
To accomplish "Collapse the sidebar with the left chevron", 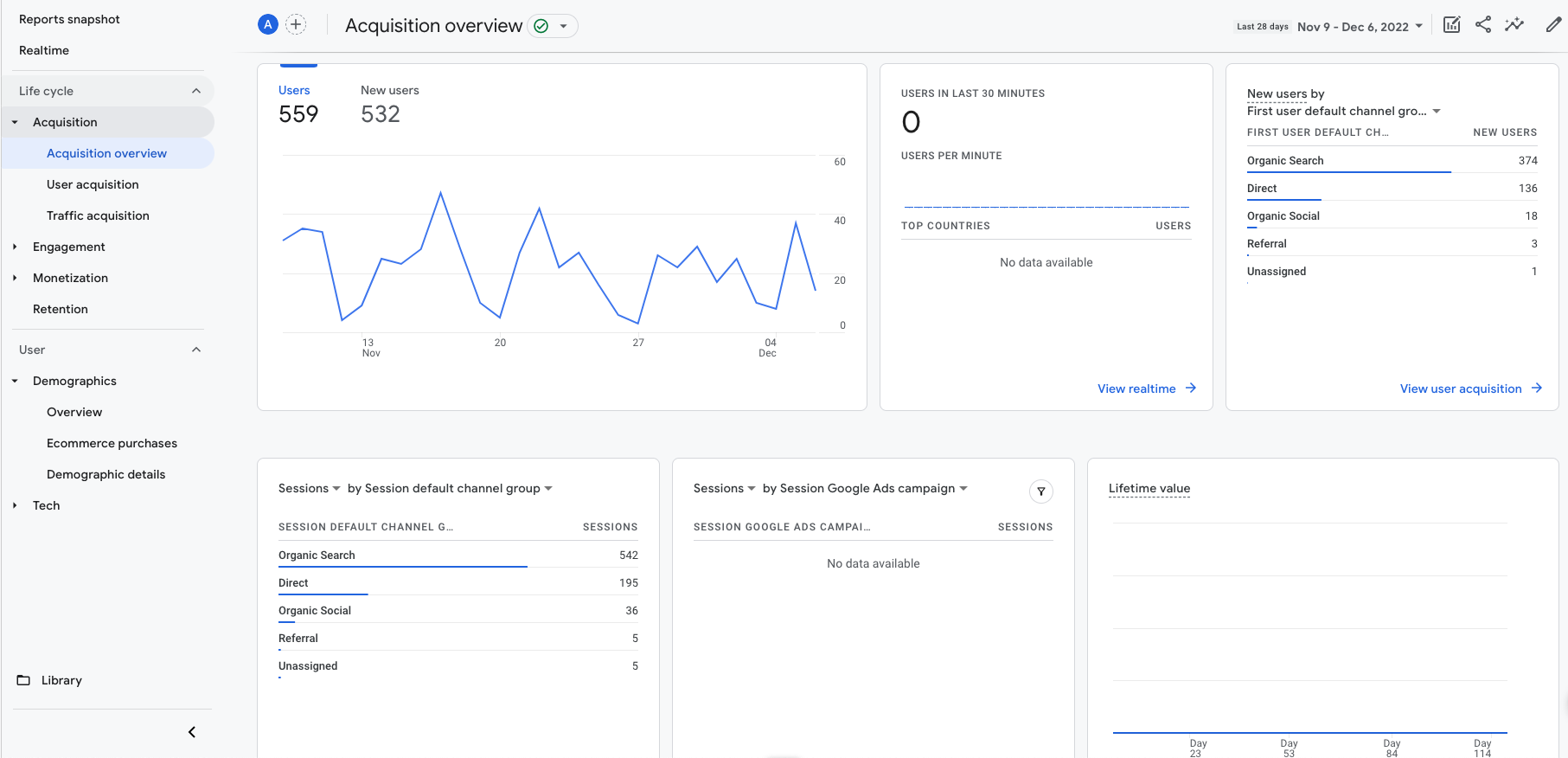I will [x=192, y=732].
